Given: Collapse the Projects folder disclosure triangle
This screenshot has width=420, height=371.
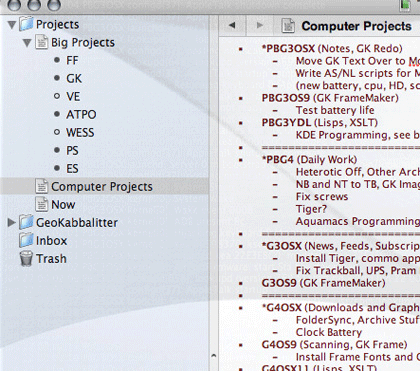Looking at the screenshot, I should pyautogui.click(x=12, y=25).
